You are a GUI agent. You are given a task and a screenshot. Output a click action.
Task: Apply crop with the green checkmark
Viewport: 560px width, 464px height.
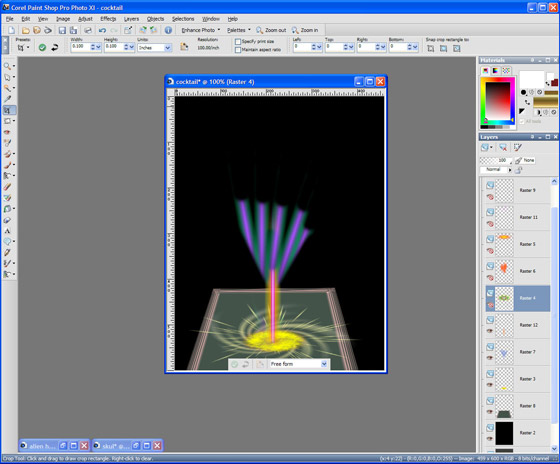tap(42, 48)
